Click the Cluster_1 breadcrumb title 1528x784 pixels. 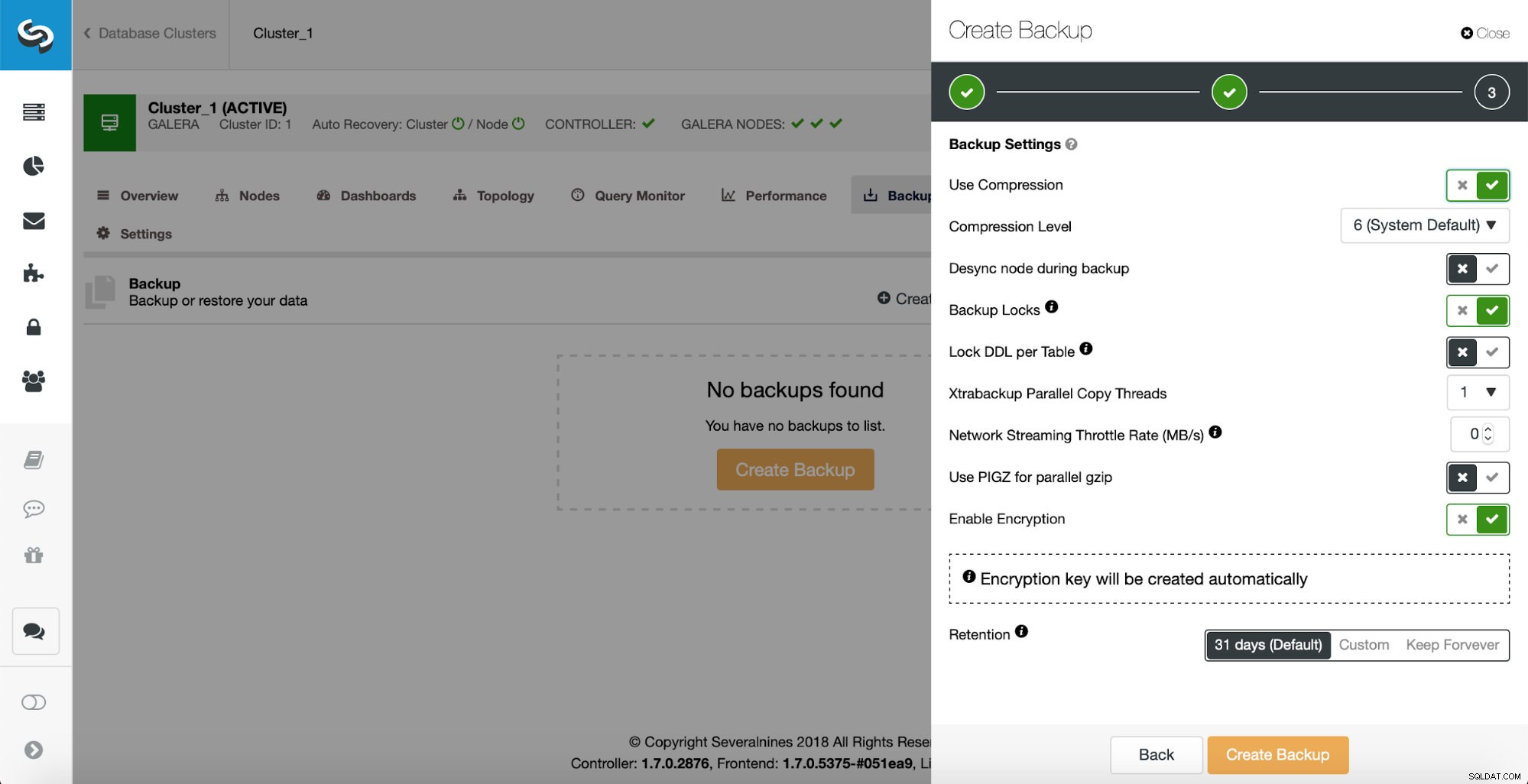click(x=283, y=34)
